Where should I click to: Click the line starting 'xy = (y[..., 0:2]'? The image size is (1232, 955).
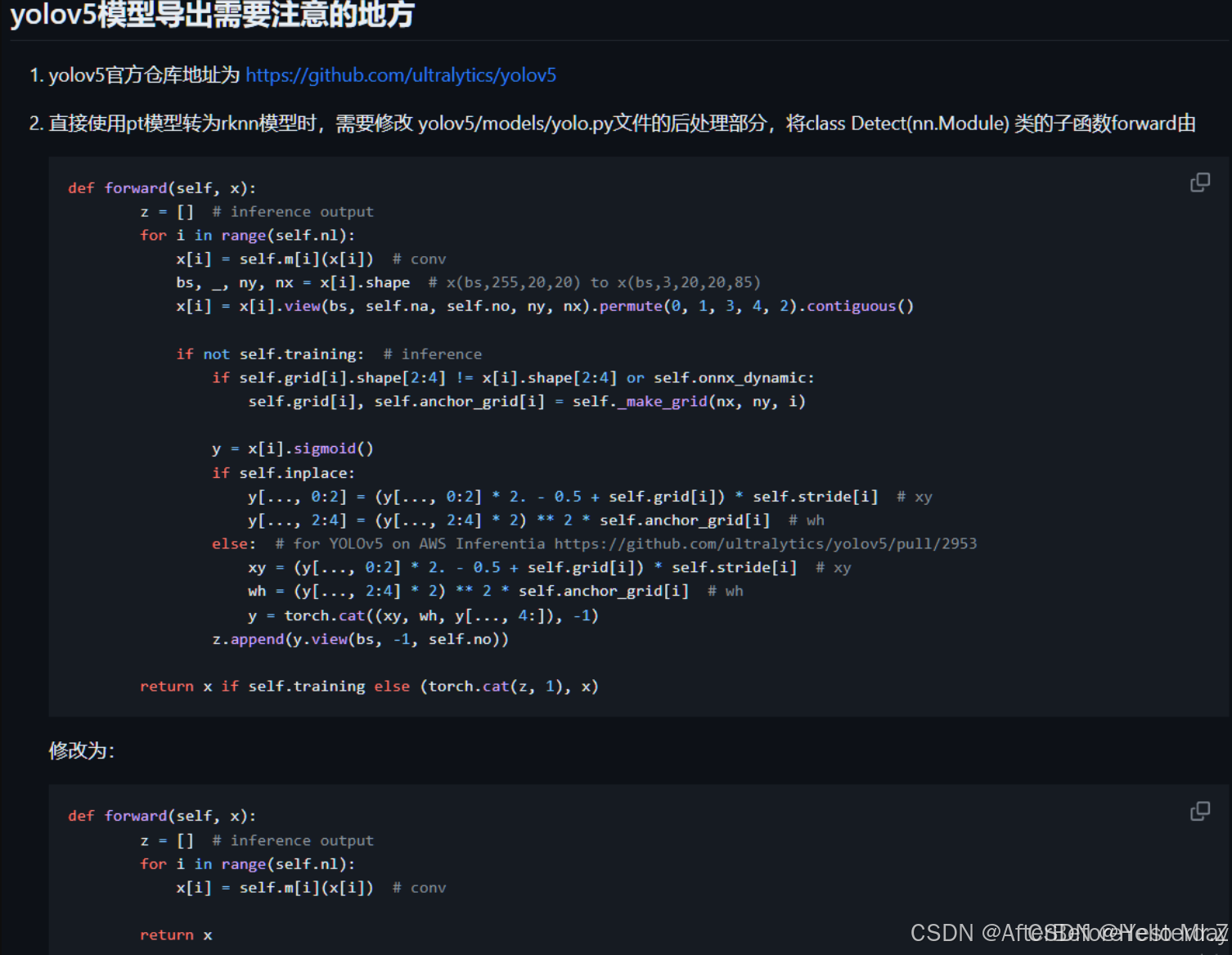[x=550, y=567]
